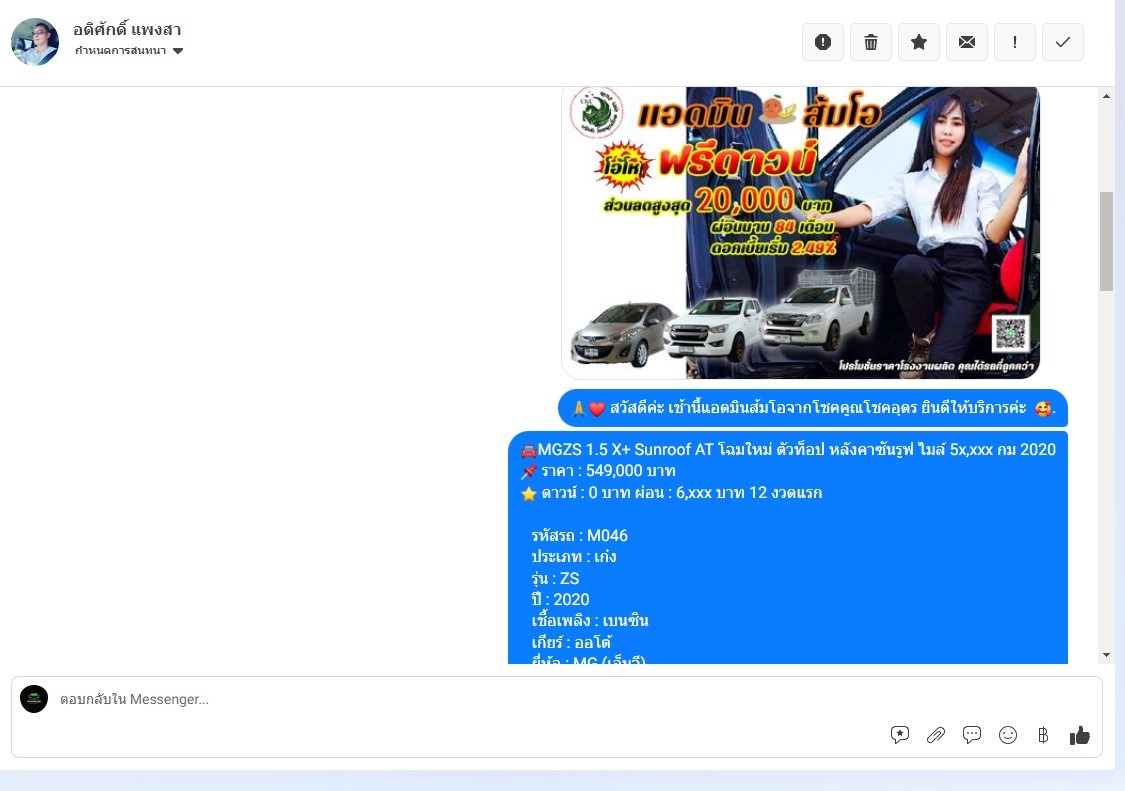
Task: Click the เชื้อเพลิง : เบนซิน line
Action: click(x=590, y=620)
